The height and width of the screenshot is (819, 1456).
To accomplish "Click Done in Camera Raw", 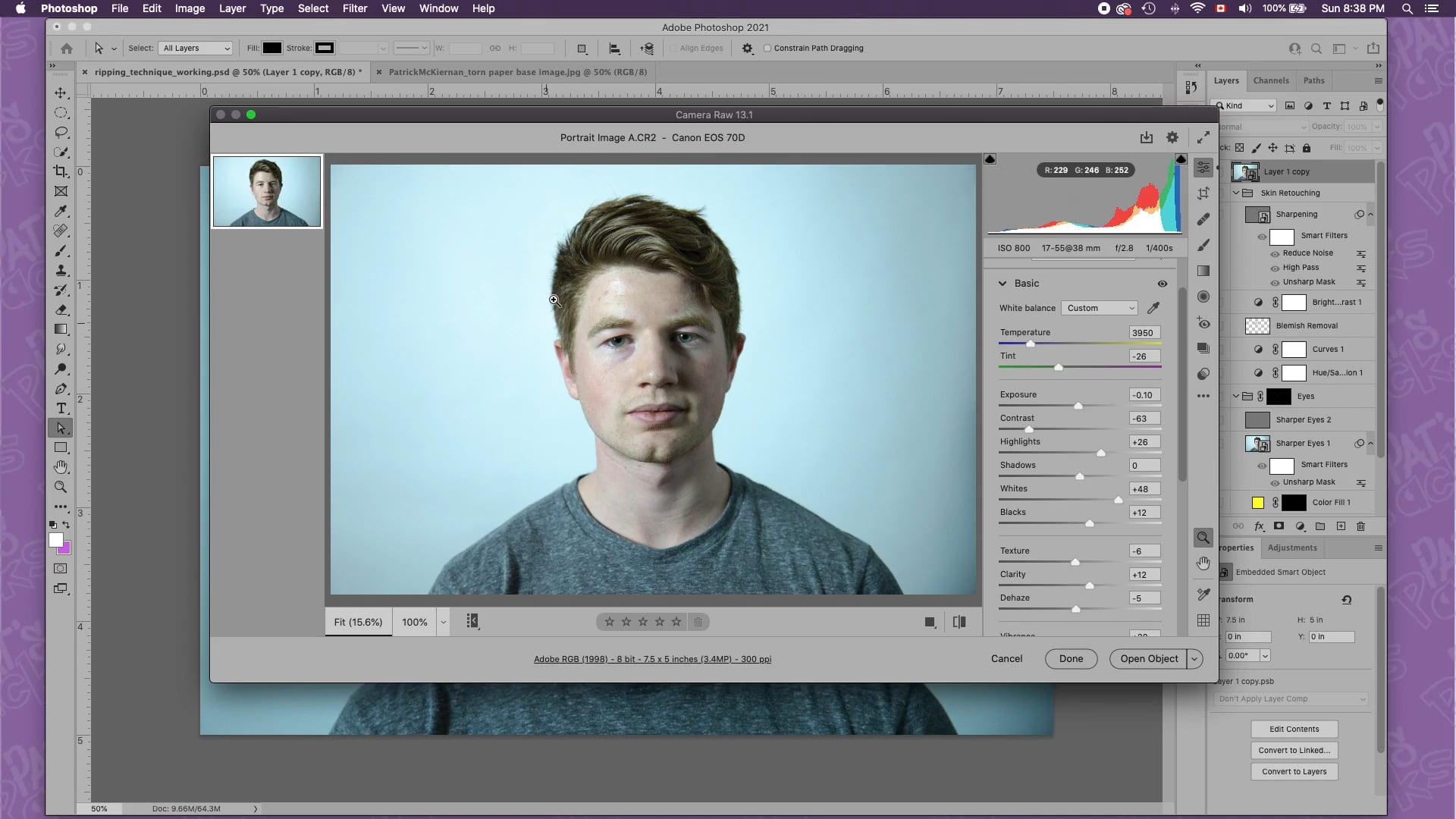I will click(x=1071, y=659).
